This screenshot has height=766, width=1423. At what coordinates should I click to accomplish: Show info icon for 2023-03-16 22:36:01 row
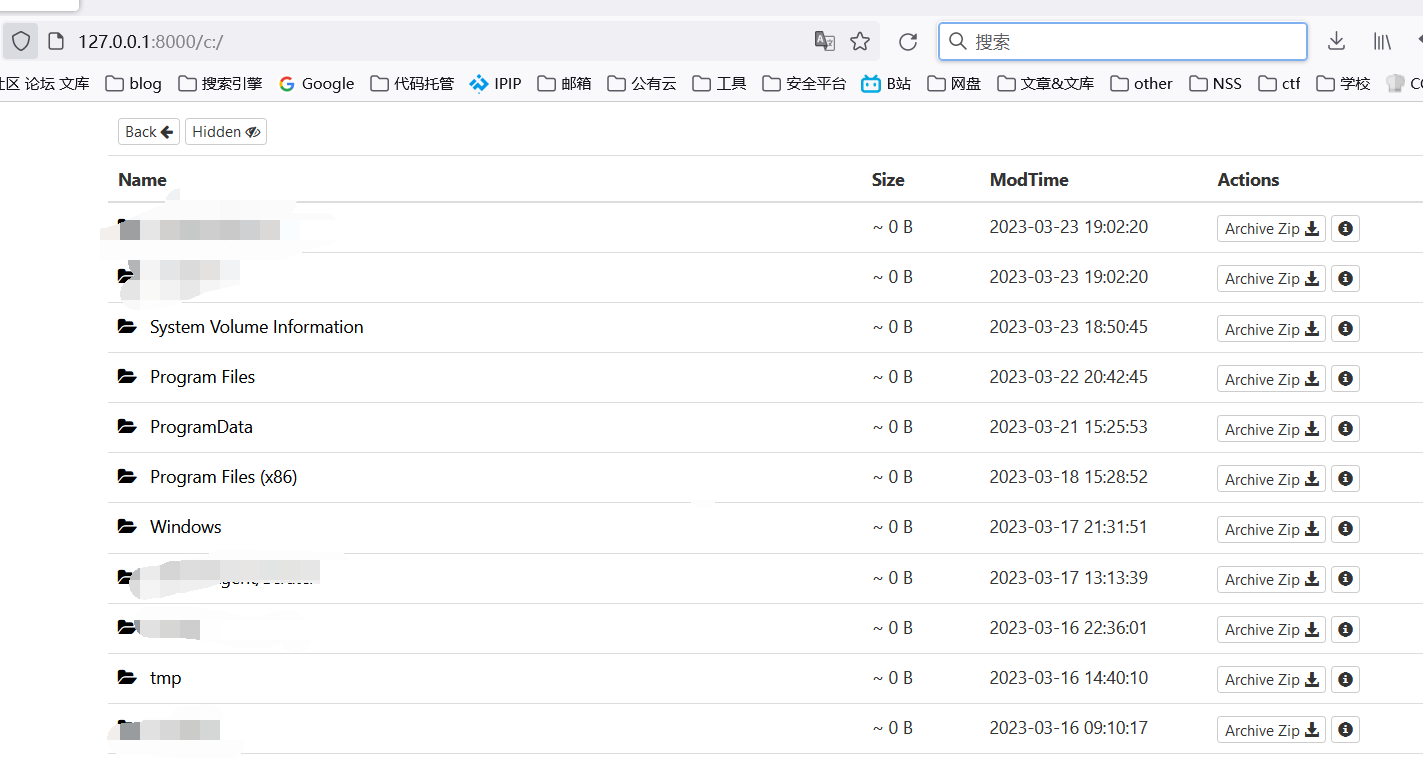click(1345, 629)
